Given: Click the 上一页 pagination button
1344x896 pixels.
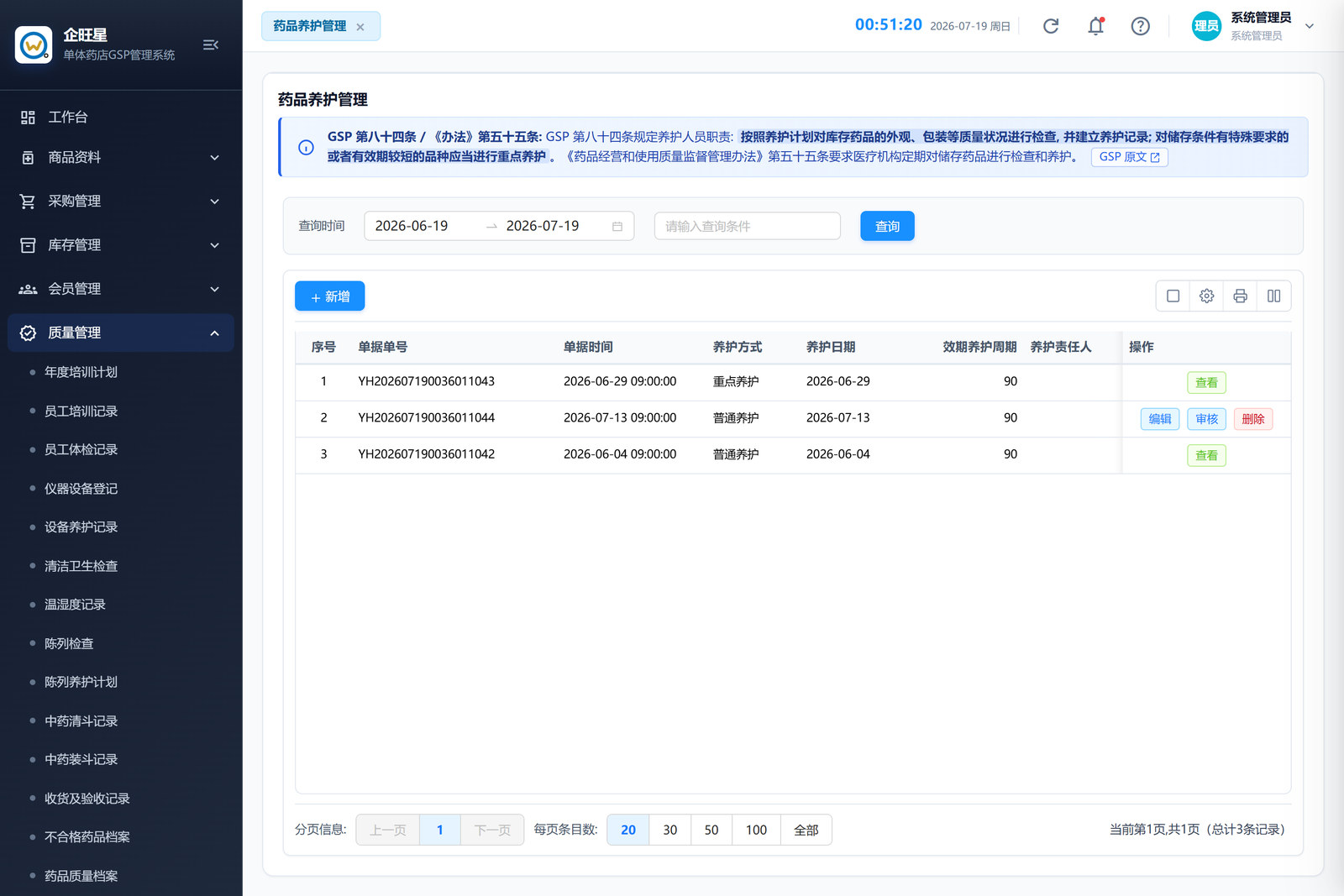Looking at the screenshot, I should (x=388, y=830).
